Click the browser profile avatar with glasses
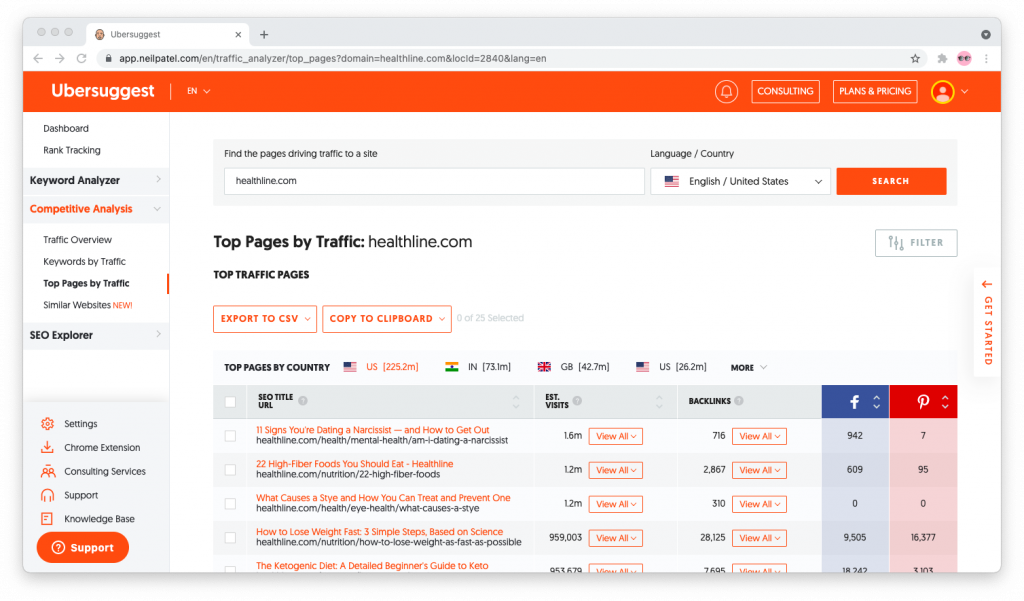This screenshot has width=1024, height=601. [964, 58]
